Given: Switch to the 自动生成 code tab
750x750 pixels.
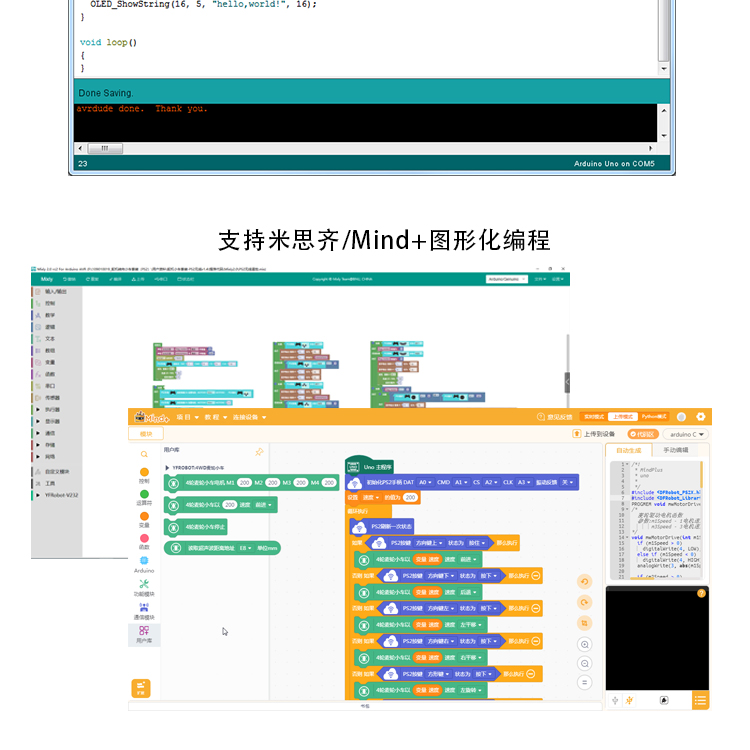Looking at the screenshot, I should [629, 450].
